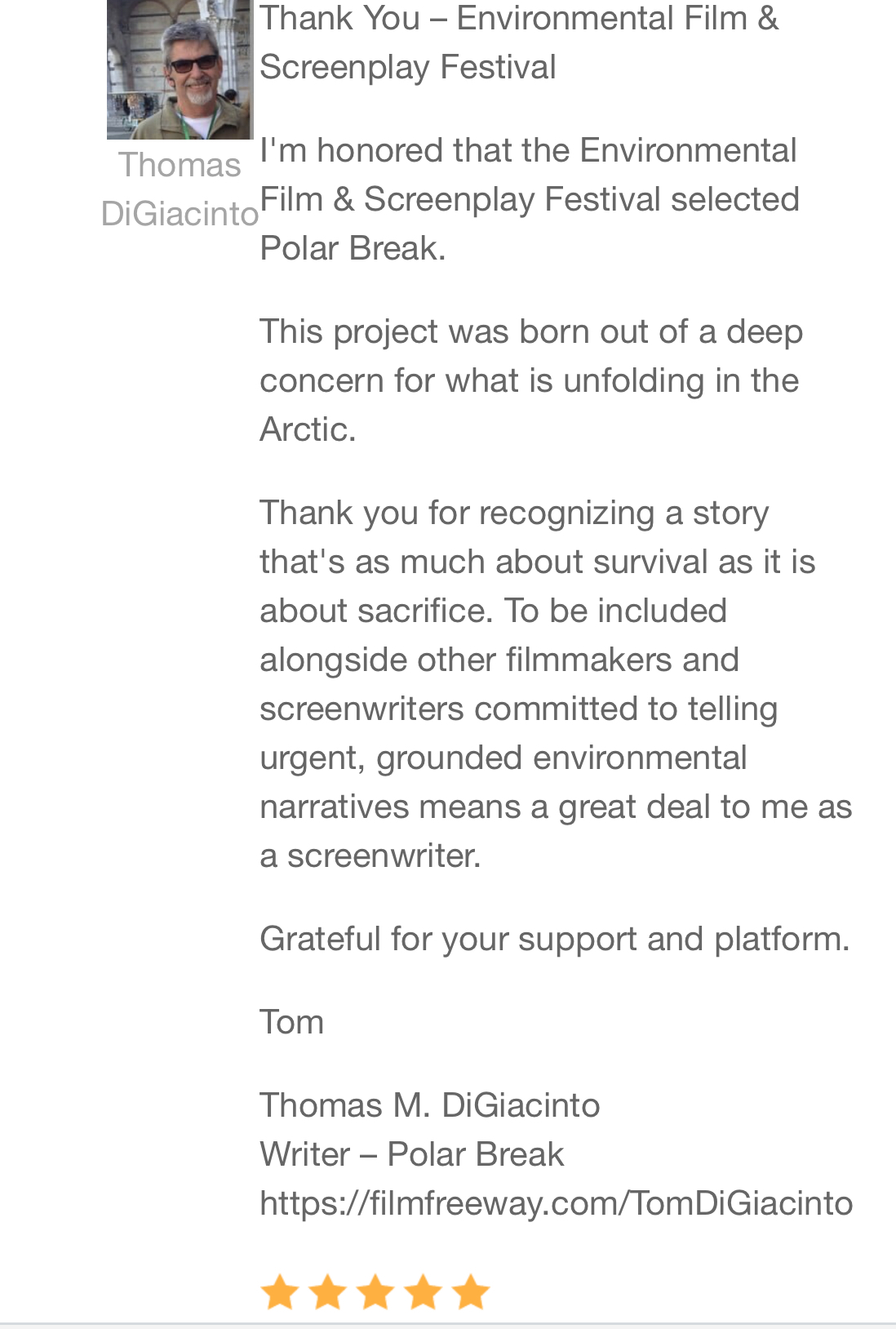
Task: Click the "Grateful for your support" sentence
Action: click(554, 939)
